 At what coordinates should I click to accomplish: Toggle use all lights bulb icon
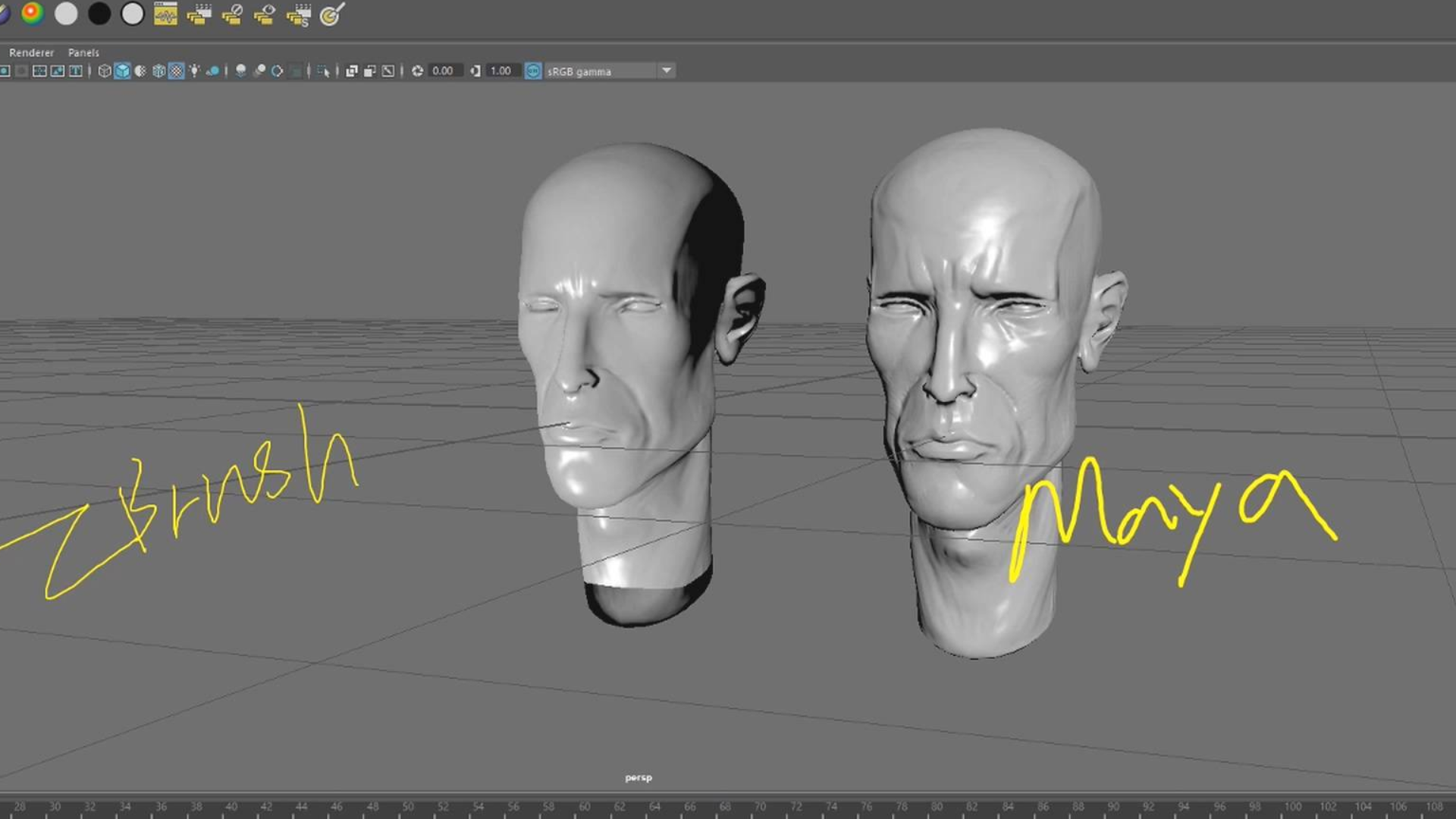[194, 71]
